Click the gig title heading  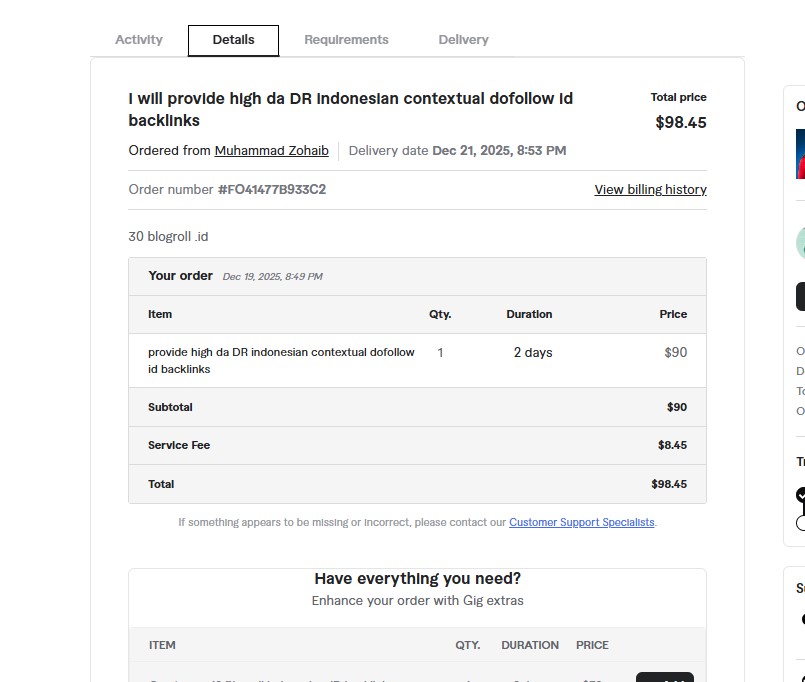350,110
